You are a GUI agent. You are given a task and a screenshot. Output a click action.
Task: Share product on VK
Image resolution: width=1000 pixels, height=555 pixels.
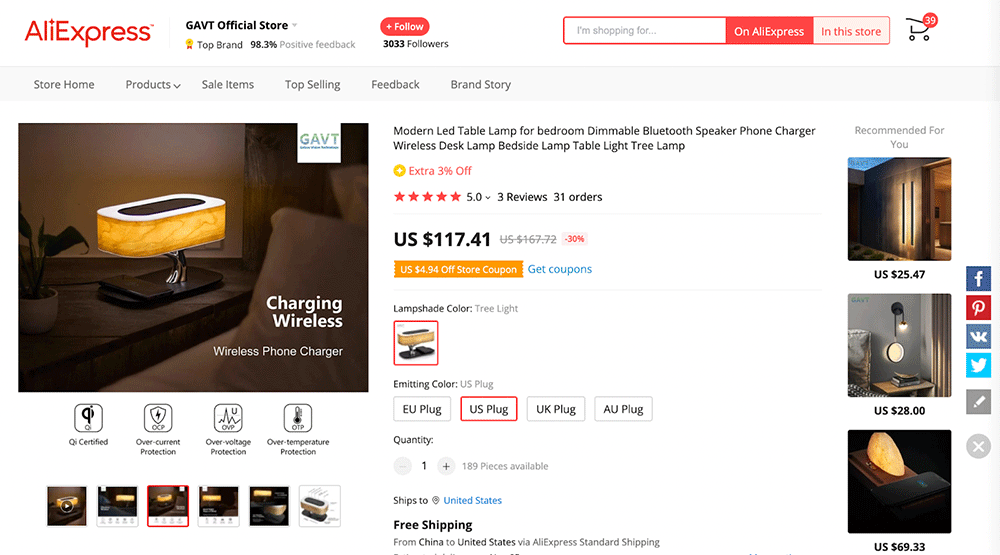pyautogui.click(x=978, y=337)
